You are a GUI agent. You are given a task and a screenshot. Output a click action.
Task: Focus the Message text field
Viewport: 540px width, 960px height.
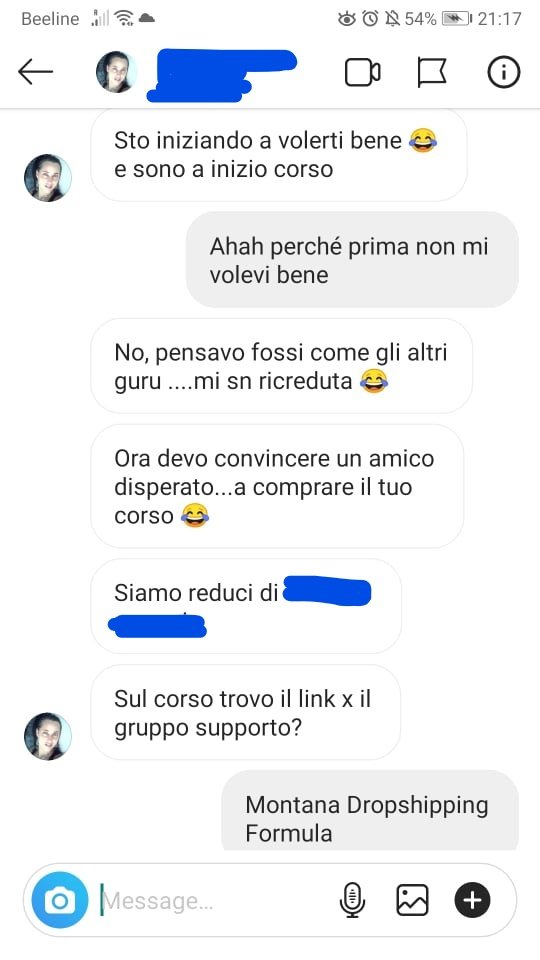(x=214, y=901)
